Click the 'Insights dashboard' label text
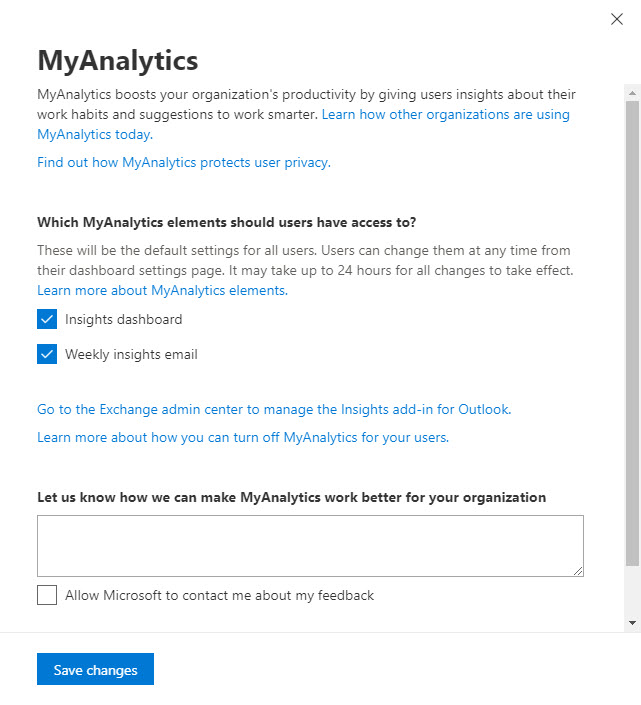The height and width of the screenshot is (705, 641). [123, 320]
